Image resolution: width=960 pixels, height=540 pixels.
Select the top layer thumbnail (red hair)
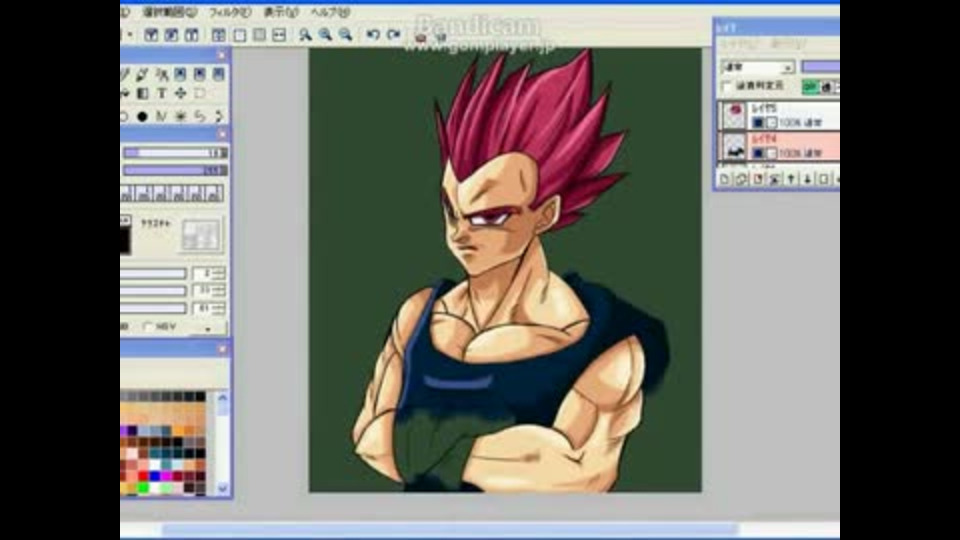point(734,116)
